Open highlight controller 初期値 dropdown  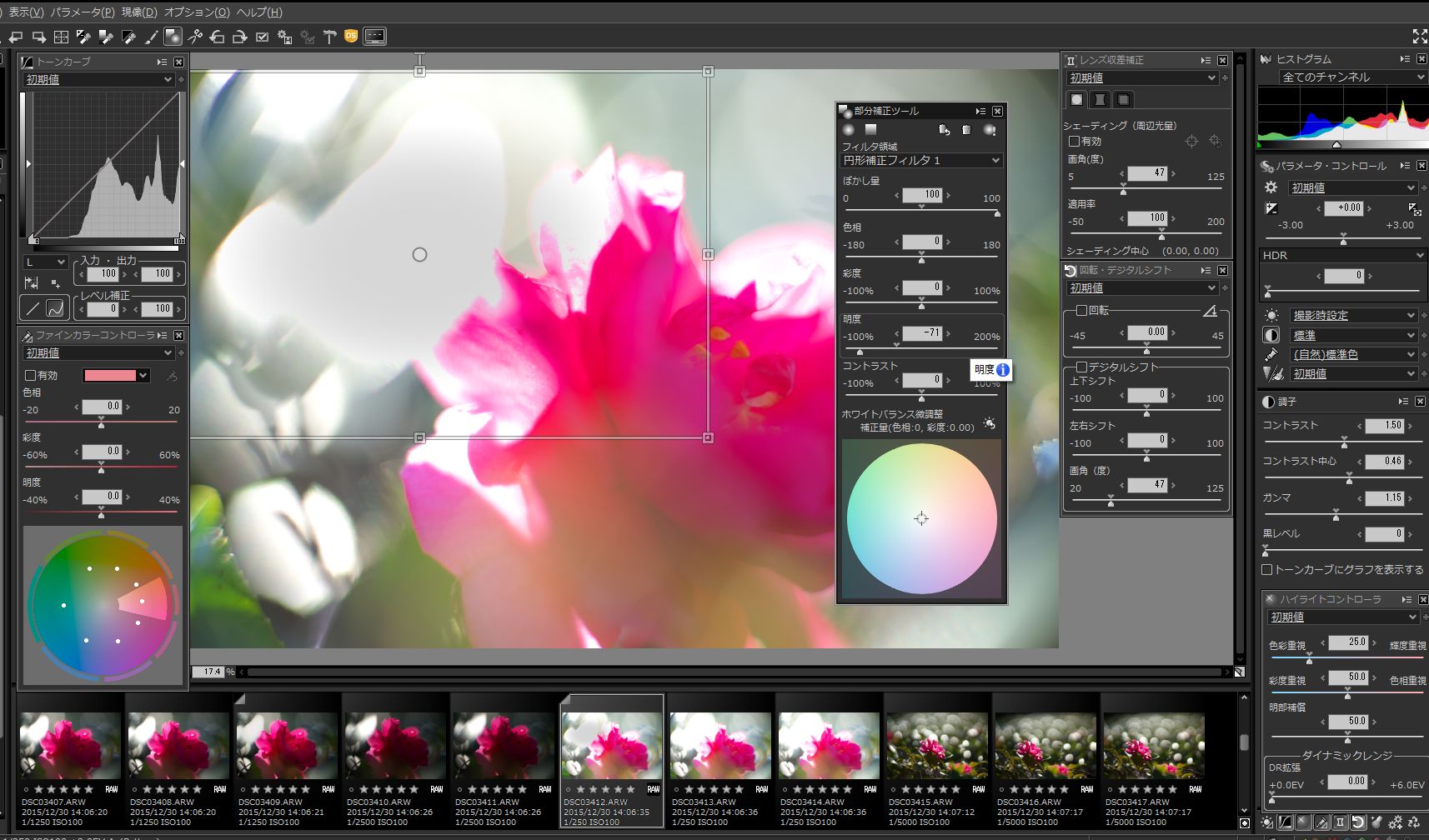(1342, 617)
